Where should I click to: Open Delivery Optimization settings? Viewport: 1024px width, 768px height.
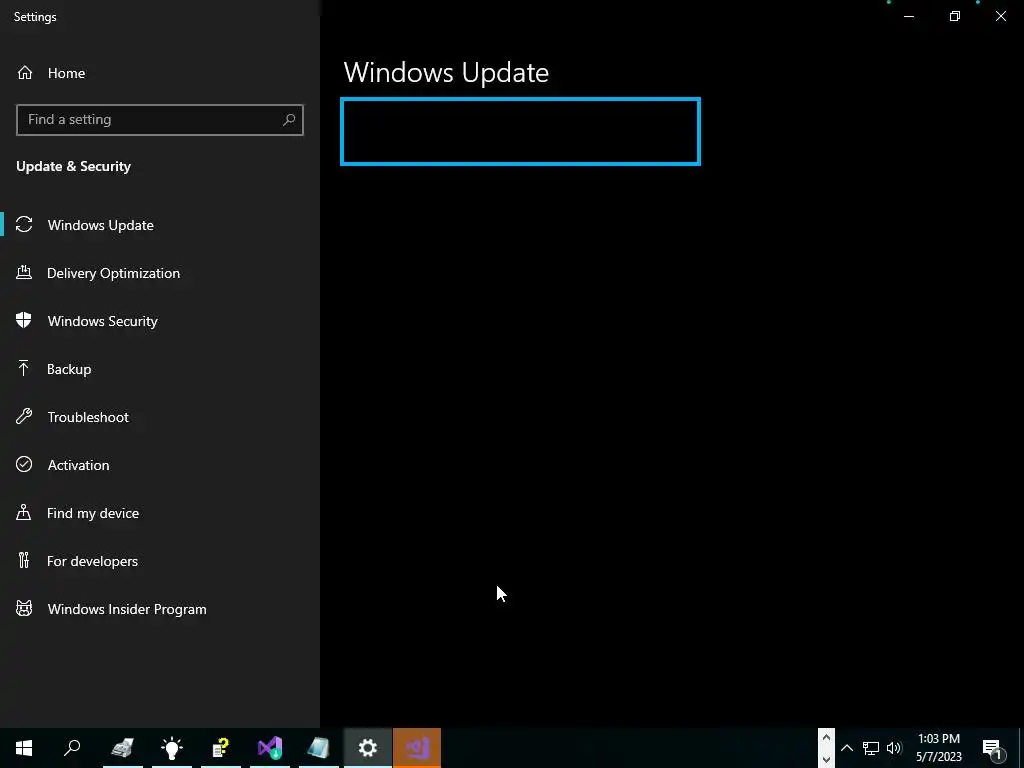160,273
